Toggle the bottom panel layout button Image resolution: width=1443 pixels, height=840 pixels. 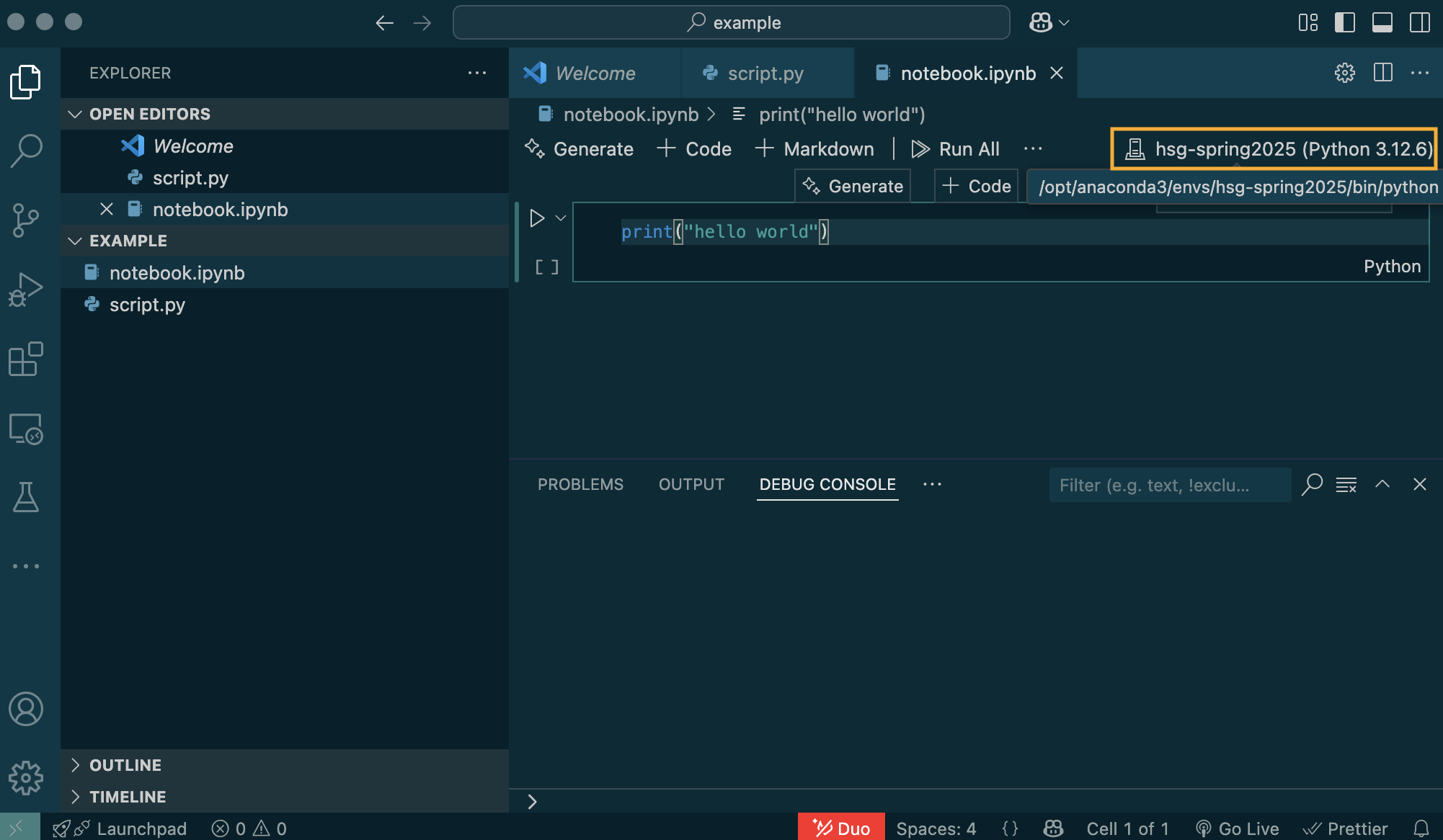[1382, 22]
